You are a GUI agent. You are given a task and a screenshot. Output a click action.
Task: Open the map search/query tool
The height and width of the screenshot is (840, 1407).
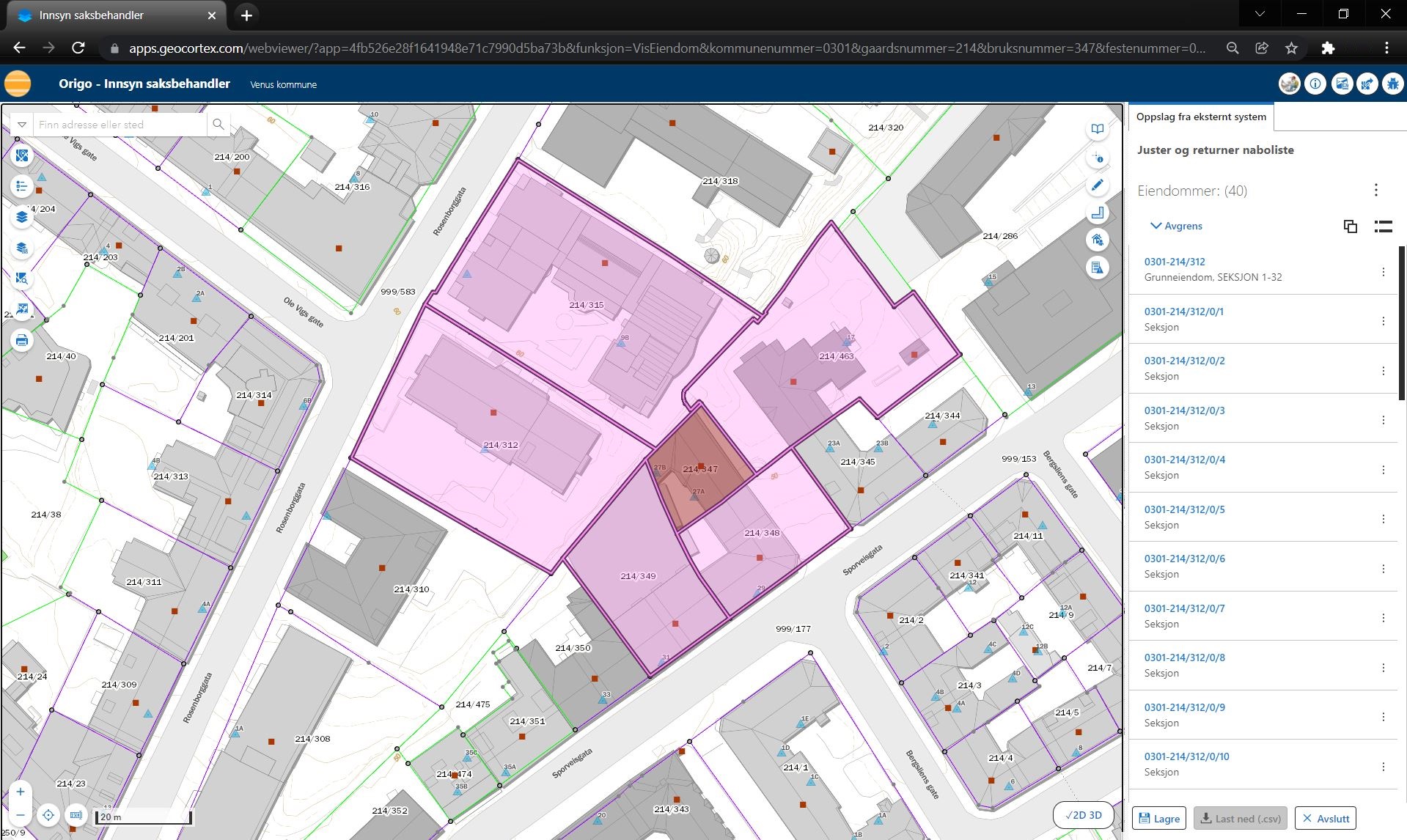[x=22, y=279]
